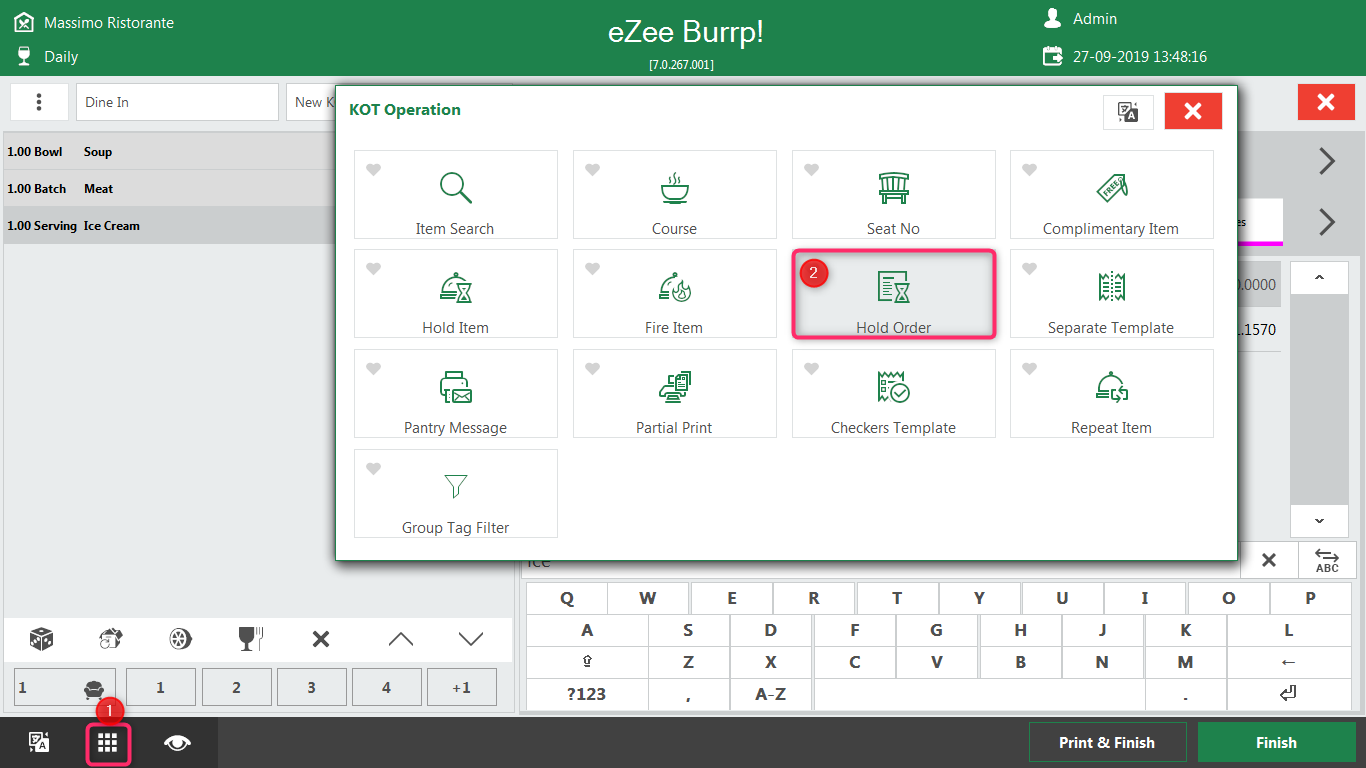Screen dimensions: 1366x768
Task: Toggle the heart on the Pantry Message tile
Action: click(x=373, y=369)
